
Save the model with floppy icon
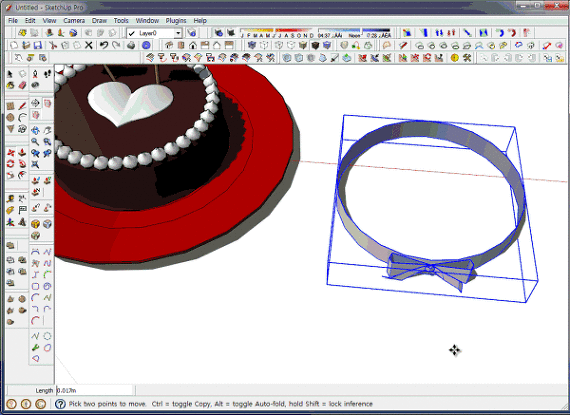(37, 45)
